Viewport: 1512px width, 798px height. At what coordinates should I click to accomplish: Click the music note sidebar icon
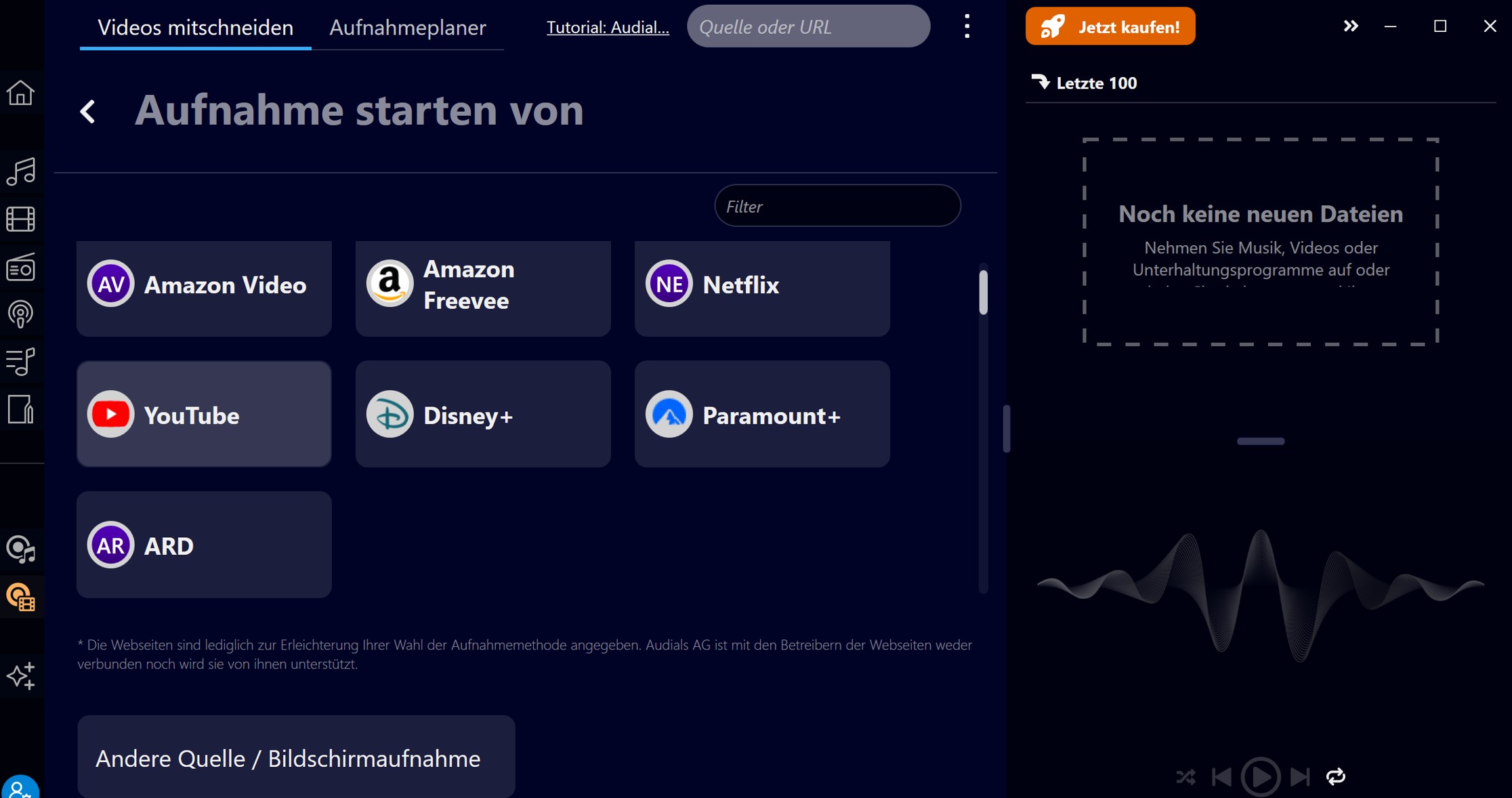pos(20,169)
